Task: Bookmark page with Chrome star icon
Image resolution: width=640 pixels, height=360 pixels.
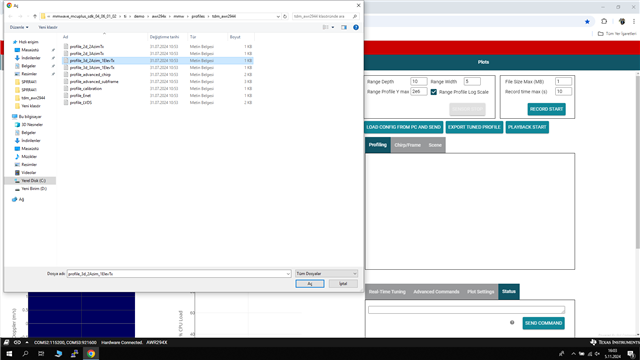Action: coord(587,22)
